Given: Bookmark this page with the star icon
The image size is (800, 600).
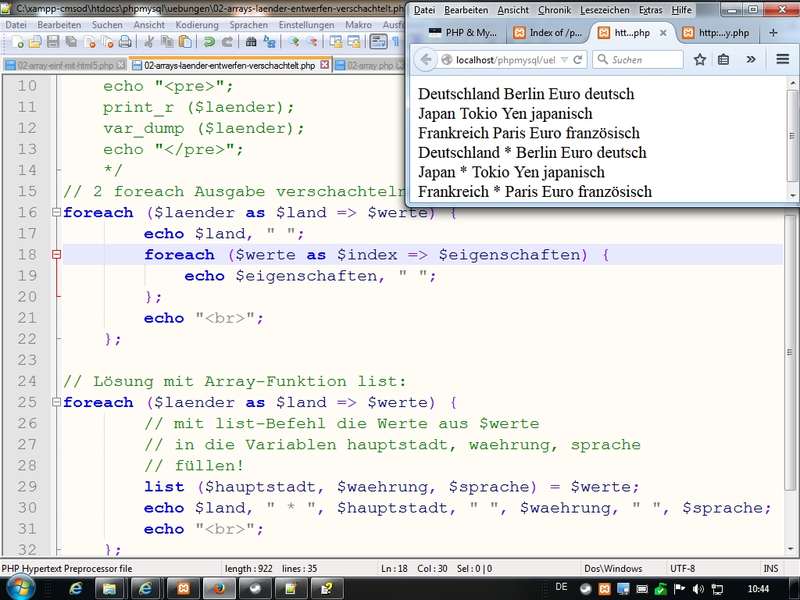Looking at the screenshot, I should pyautogui.click(x=699, y=60).
